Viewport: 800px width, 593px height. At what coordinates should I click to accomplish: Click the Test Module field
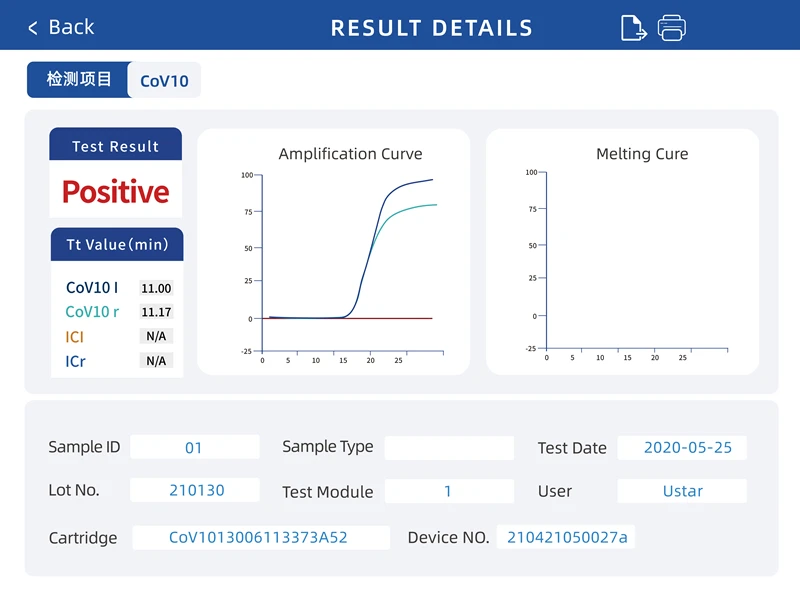coord(449,491)
